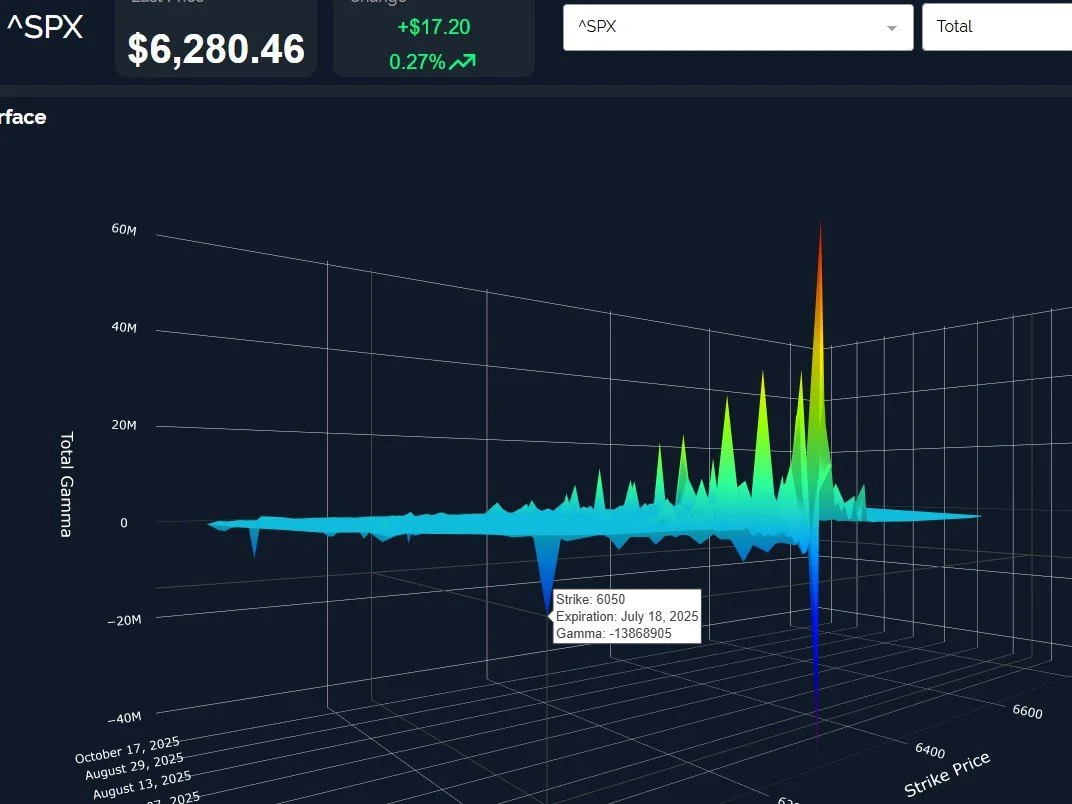The width and height of the screenshot is (1072, 804).
Task: Open the Total gamma type dropdown
Action: pyautogui.click(x=997, y=27)
